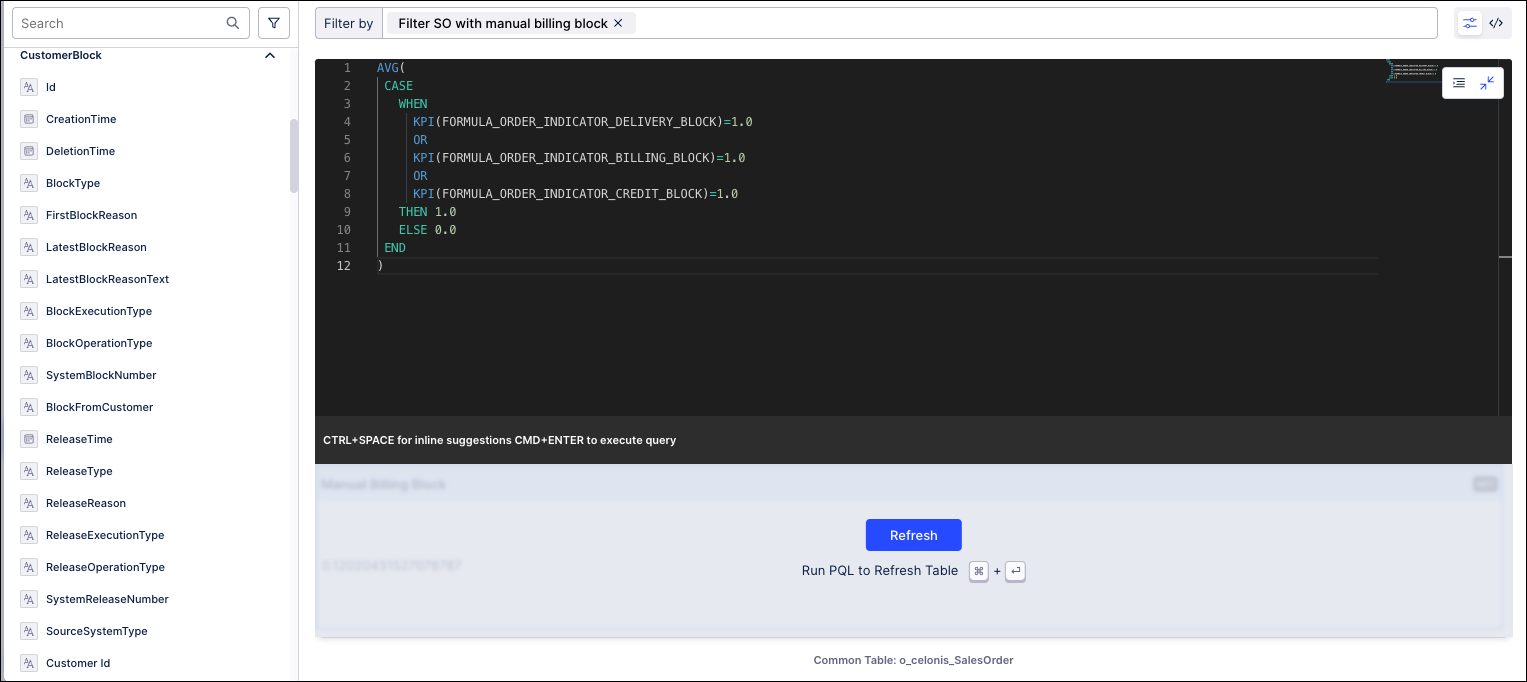Click the BlockFromCustomer type icon
The width and height of the screenshot is (1527, 682).
(x=28, y=407)
